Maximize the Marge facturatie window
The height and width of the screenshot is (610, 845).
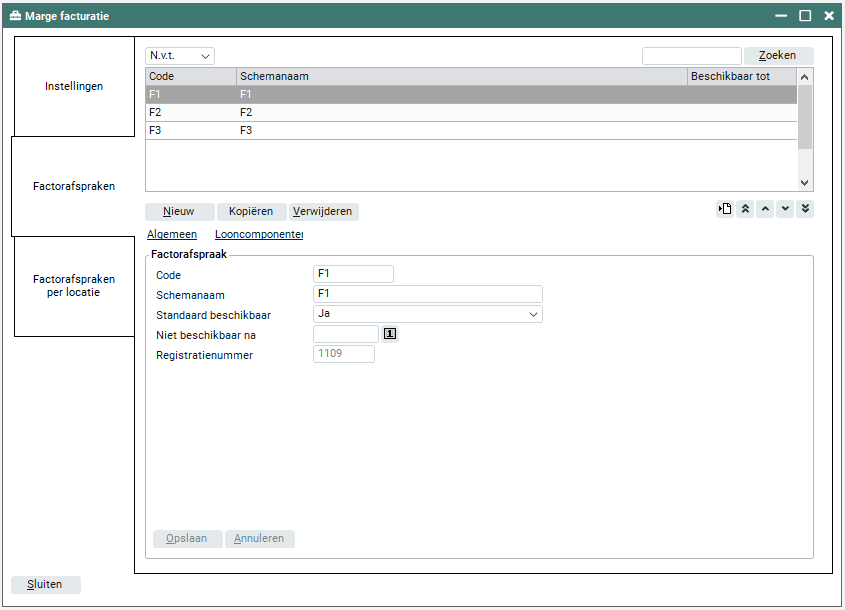(x=805, y=16)
